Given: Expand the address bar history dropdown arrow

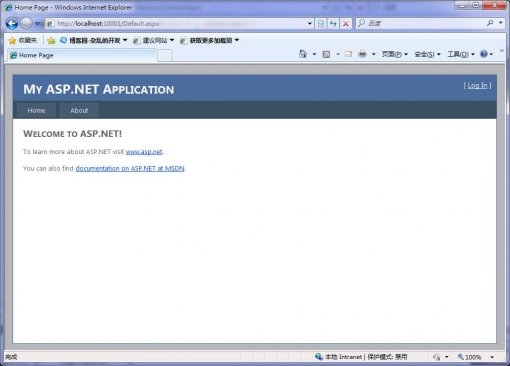Looking at the screenshot, I should [310, 24].
